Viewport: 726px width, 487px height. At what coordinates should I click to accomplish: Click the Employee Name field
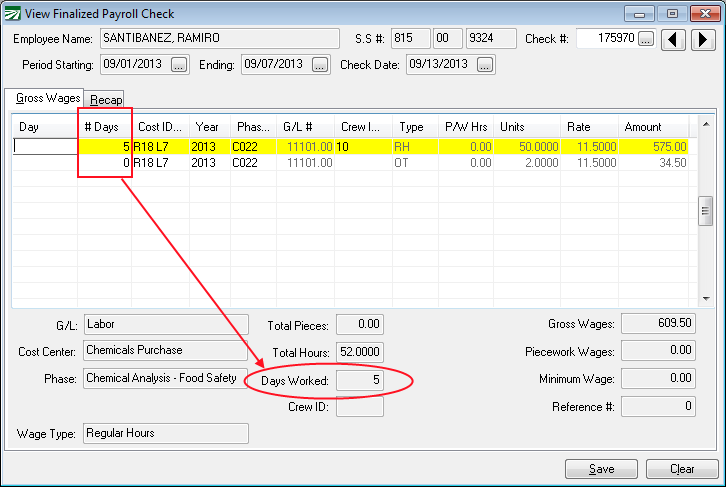pyautogui.click(x=219, y=39)
